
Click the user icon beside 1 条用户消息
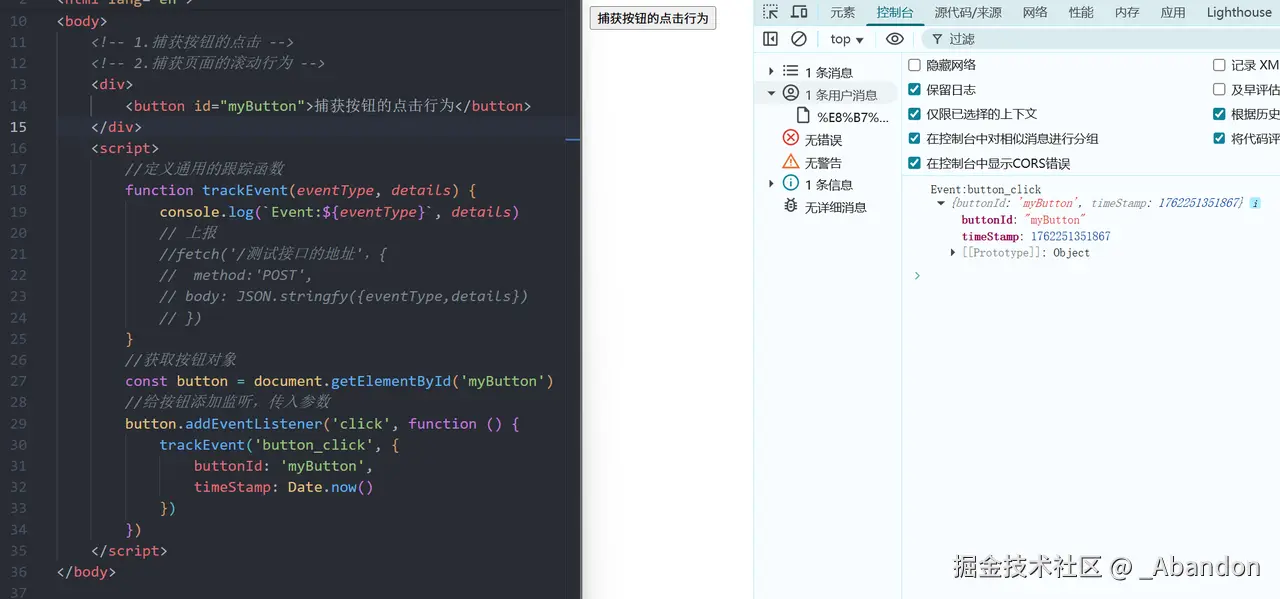pyautogui.click(x=791, y=94)
